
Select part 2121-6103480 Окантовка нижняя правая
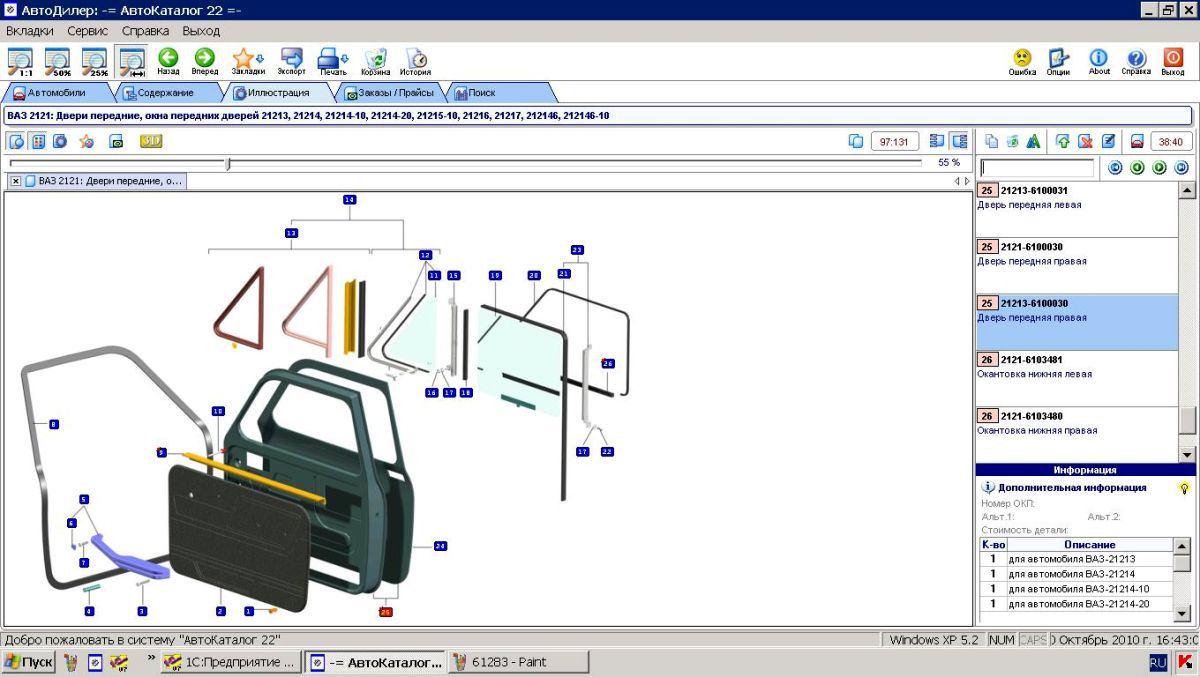(x=1076, y=434)
